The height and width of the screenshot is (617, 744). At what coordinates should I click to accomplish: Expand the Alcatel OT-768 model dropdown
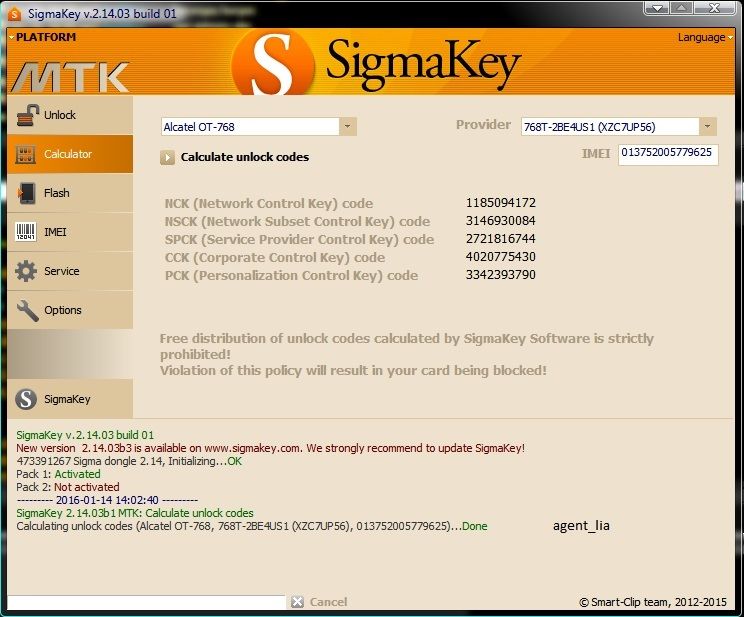click(x=347, y=127)
